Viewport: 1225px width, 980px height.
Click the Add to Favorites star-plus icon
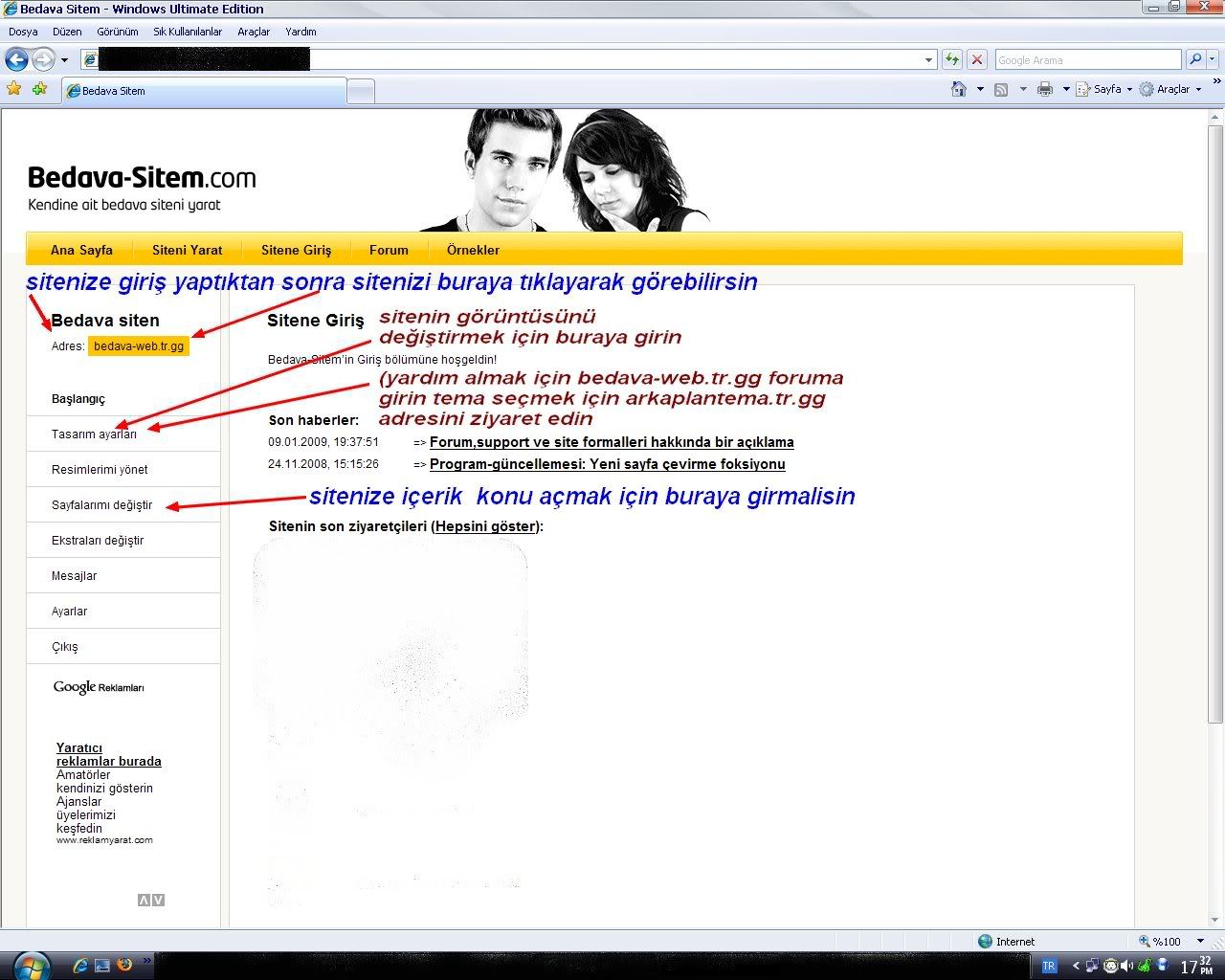point(39,88)
